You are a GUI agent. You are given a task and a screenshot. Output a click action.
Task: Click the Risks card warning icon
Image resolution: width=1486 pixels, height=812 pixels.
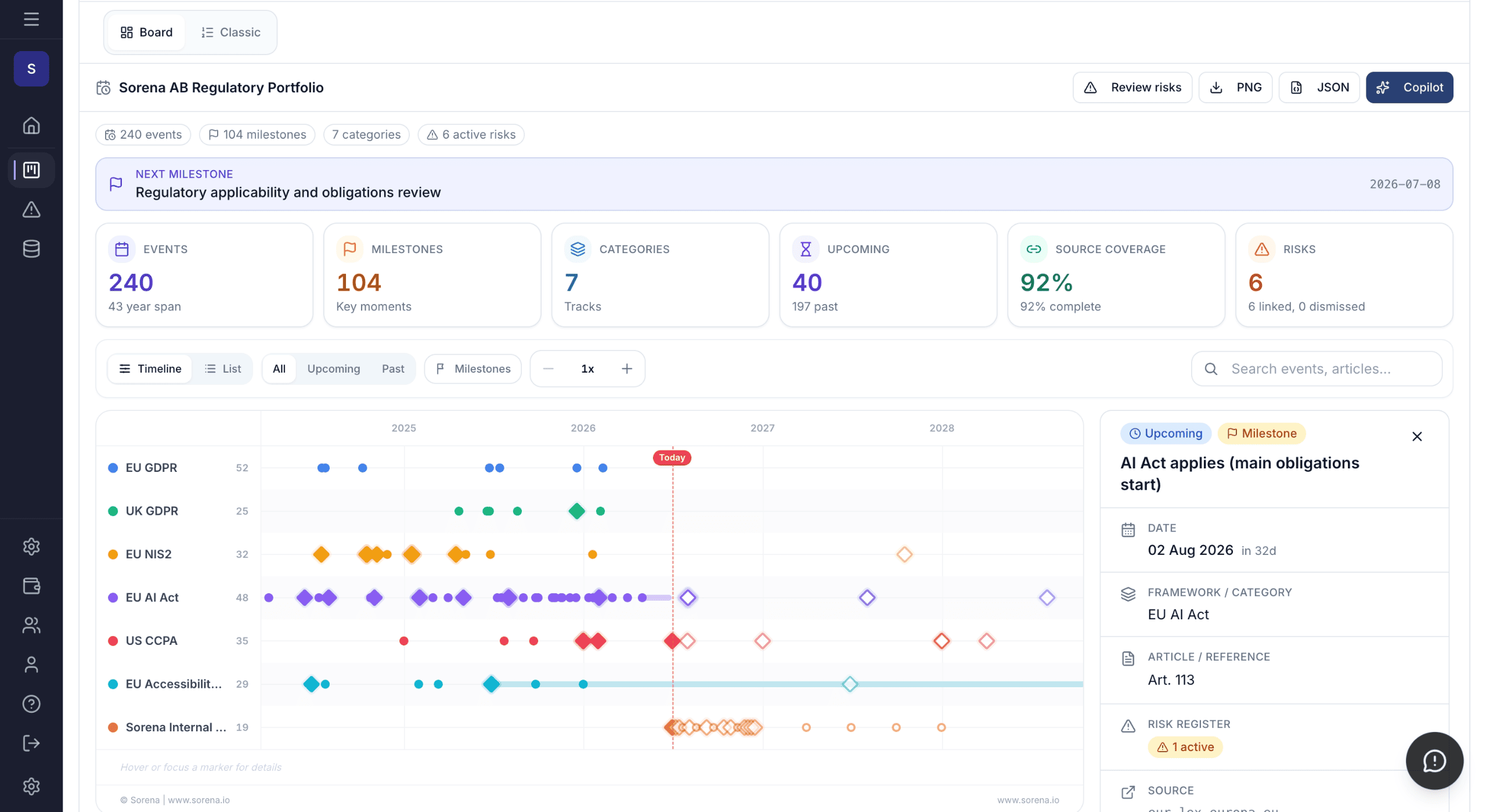coord(1262,249)
